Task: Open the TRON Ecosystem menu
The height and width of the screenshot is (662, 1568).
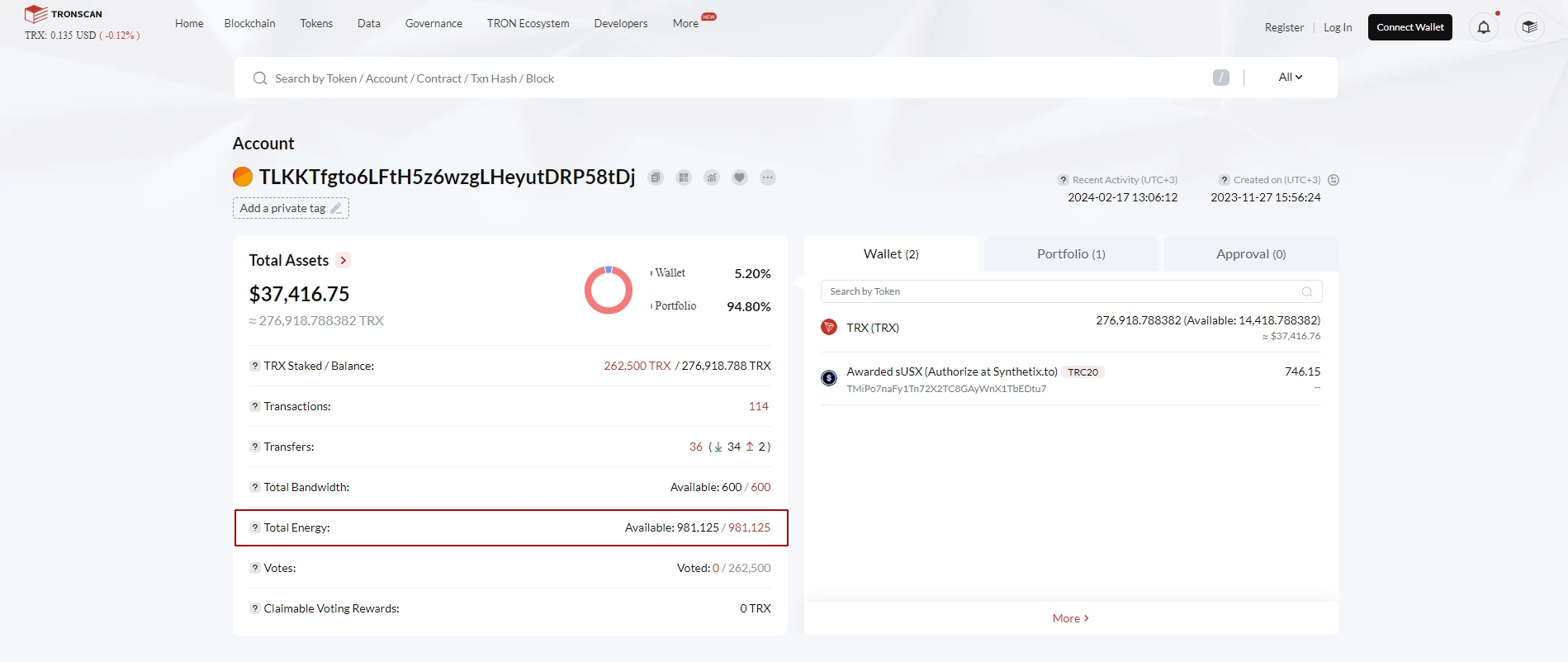Action: click(x=528, y=23)
